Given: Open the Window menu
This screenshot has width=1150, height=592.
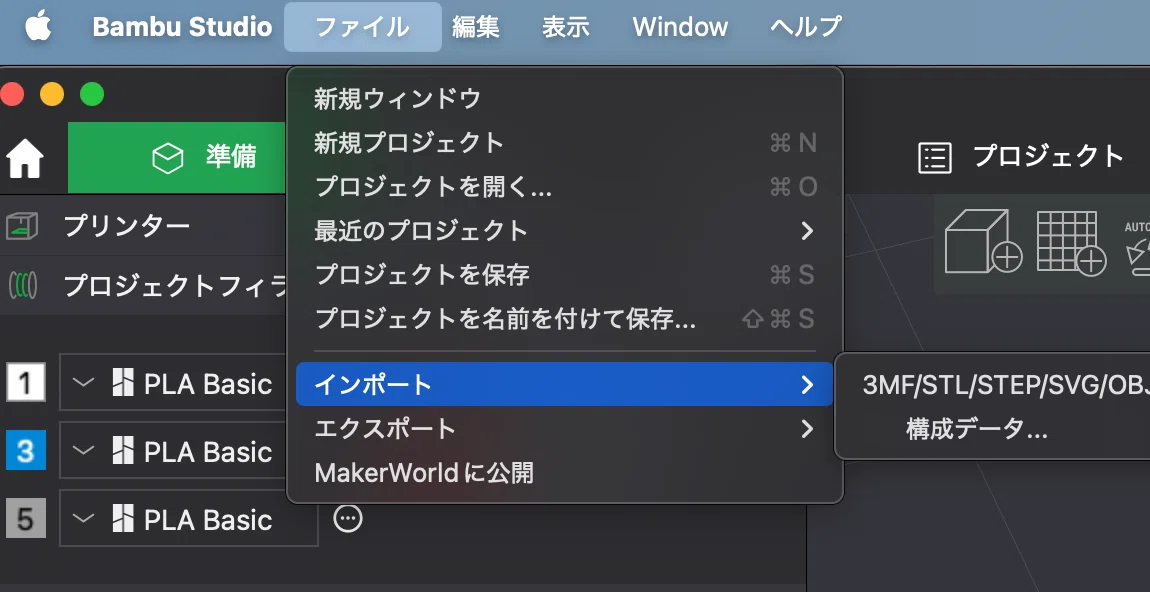Looking at the screenshot, I should pos(680,27).
